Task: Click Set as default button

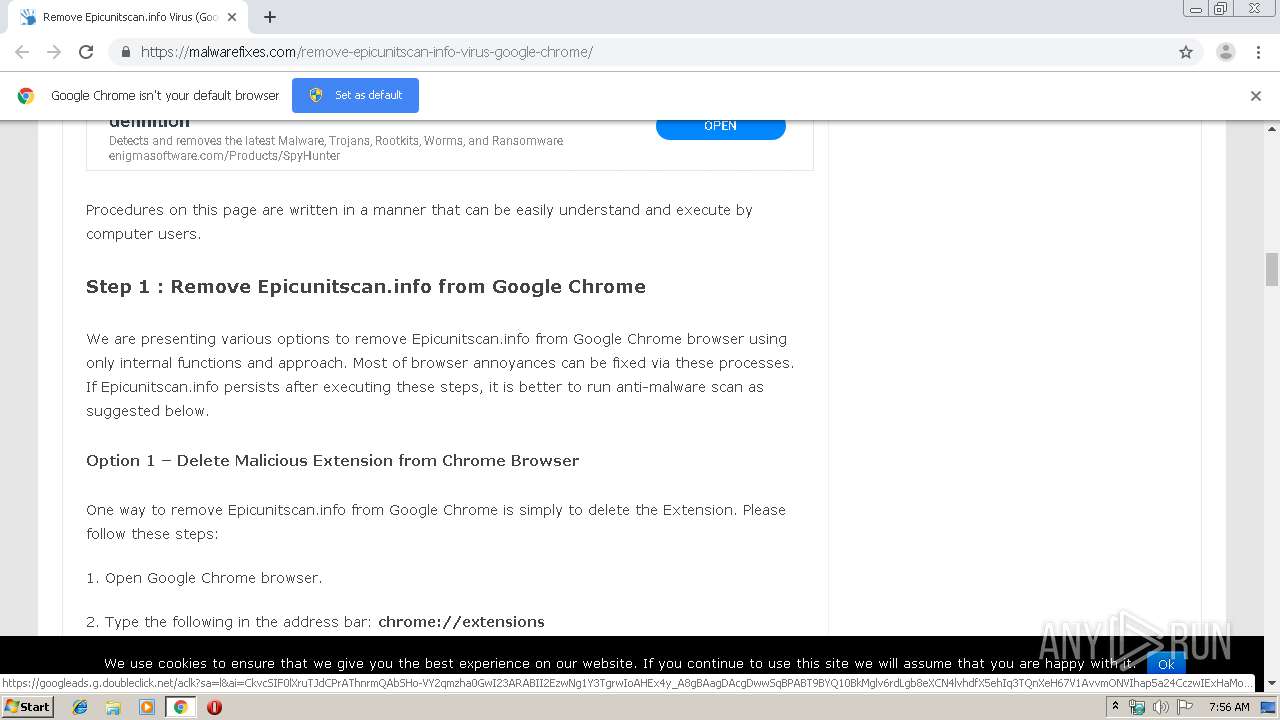Action: pyautogui.click(x=355, y=95)
